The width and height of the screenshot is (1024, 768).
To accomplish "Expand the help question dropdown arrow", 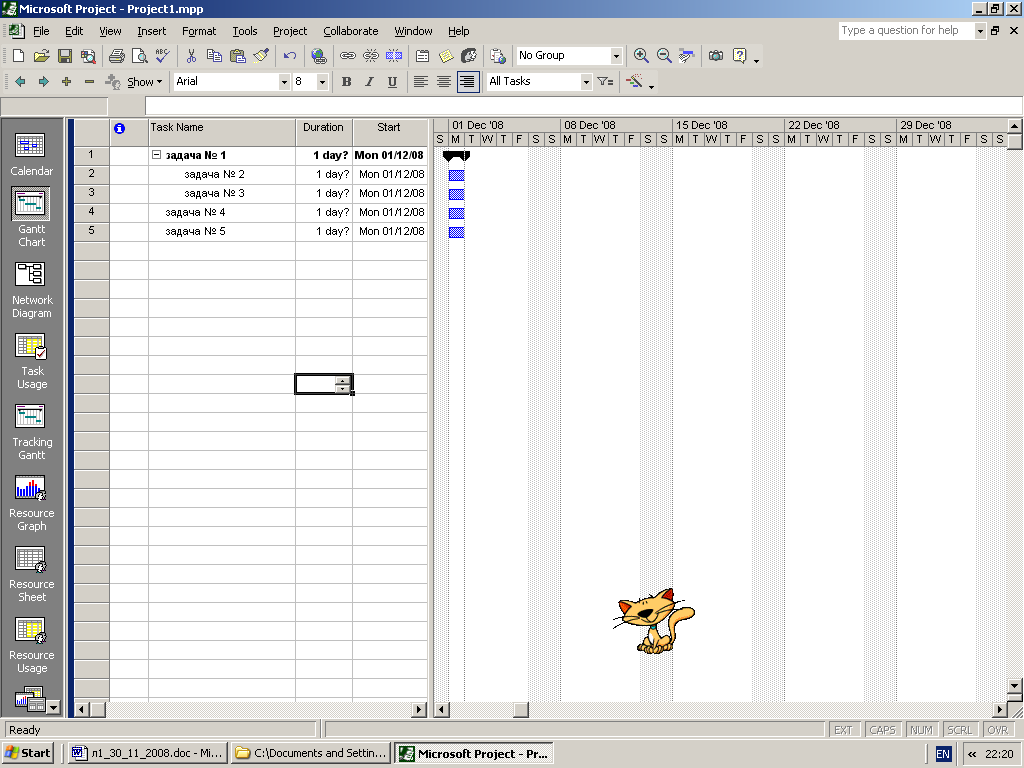I will click(x=980, y=31).
